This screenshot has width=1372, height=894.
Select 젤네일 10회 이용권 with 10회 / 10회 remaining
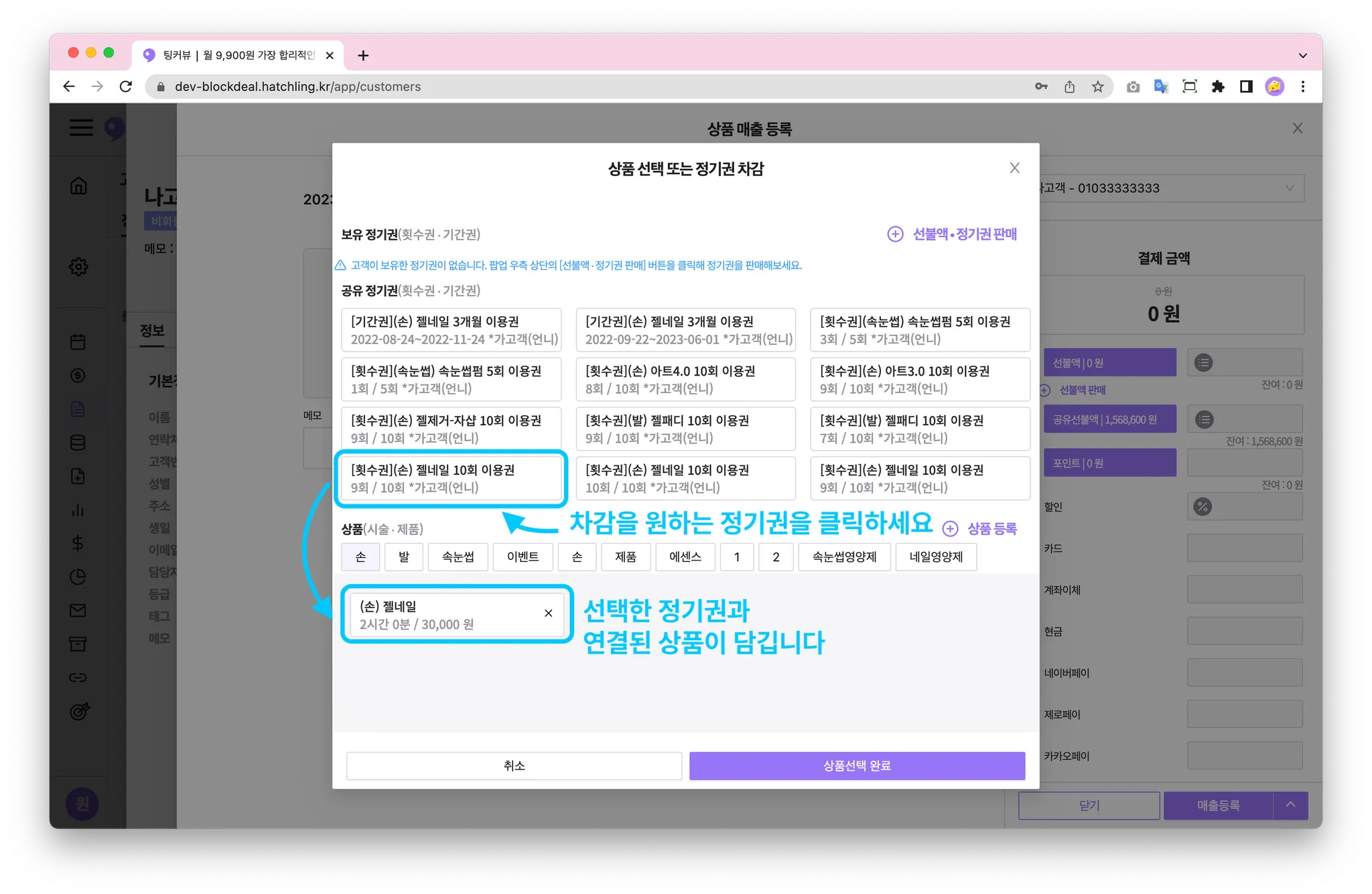click(x=685, y=478)
